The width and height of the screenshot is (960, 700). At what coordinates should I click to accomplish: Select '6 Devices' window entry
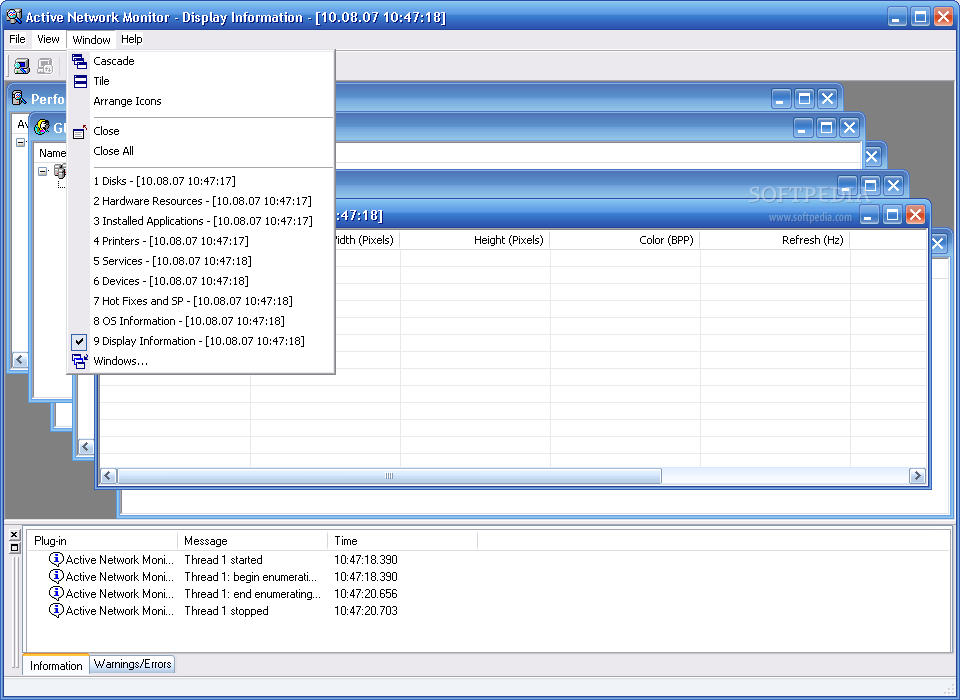[x=200, y=281]
